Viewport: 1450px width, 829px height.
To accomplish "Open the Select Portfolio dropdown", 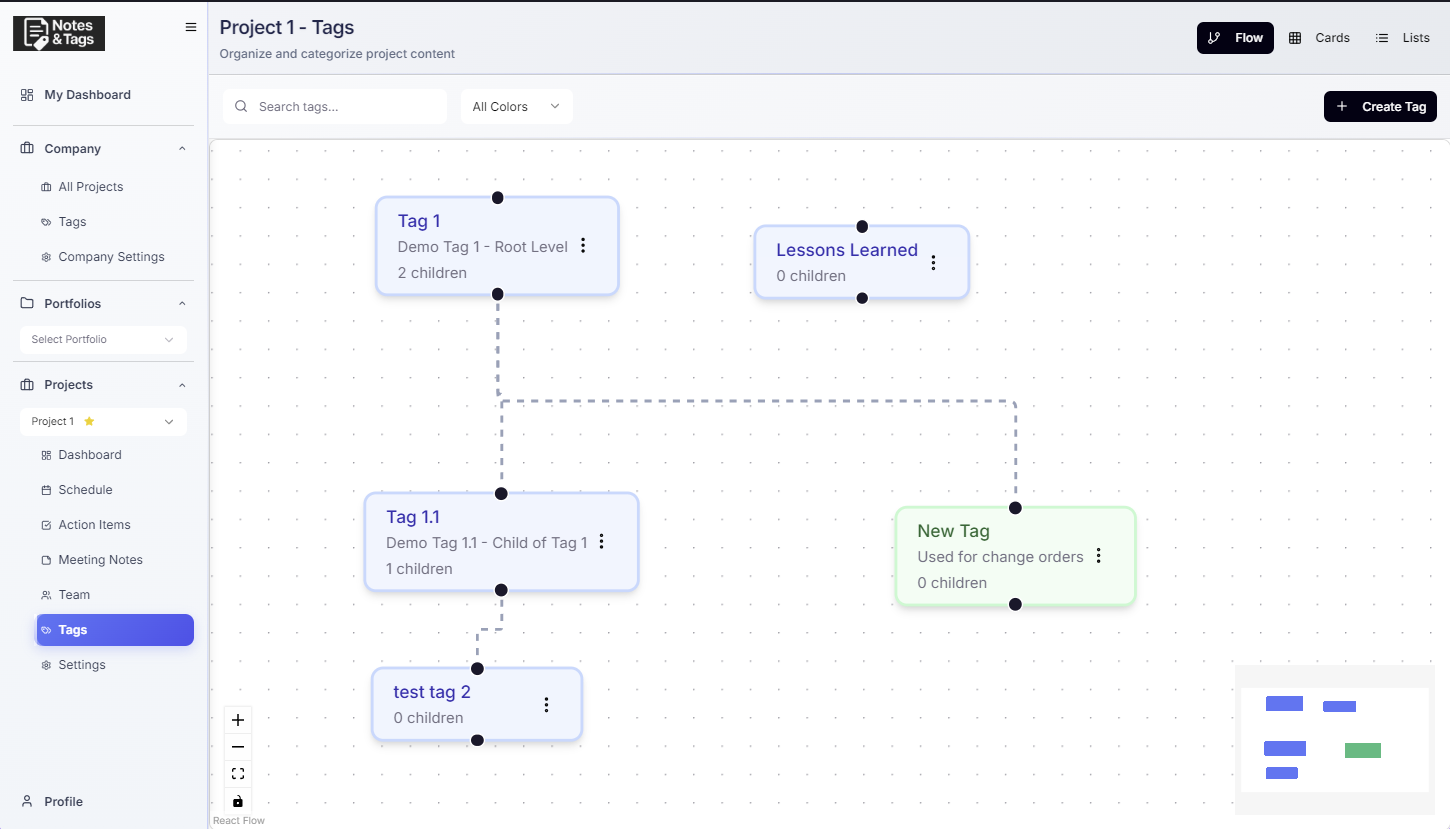I will [103, 339].
